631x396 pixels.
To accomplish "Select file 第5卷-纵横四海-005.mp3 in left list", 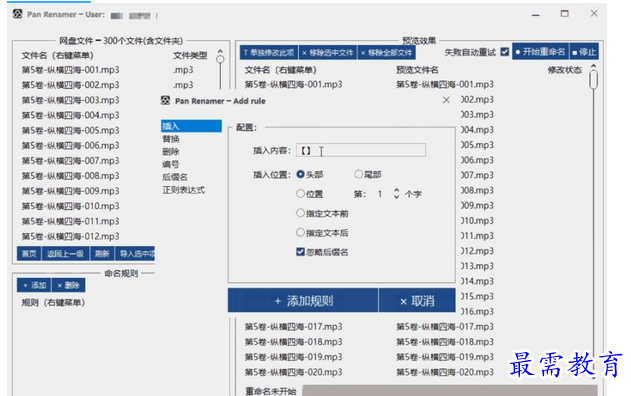I will [x=70, y=130].
